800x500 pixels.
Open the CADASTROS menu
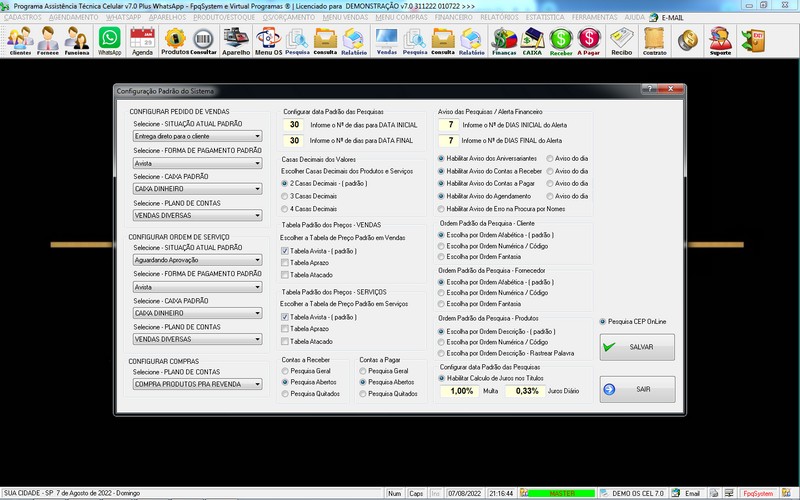click(x=23, y=17)
